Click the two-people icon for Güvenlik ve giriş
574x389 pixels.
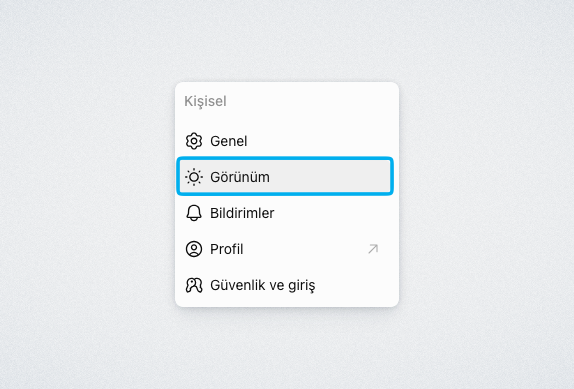194,285
